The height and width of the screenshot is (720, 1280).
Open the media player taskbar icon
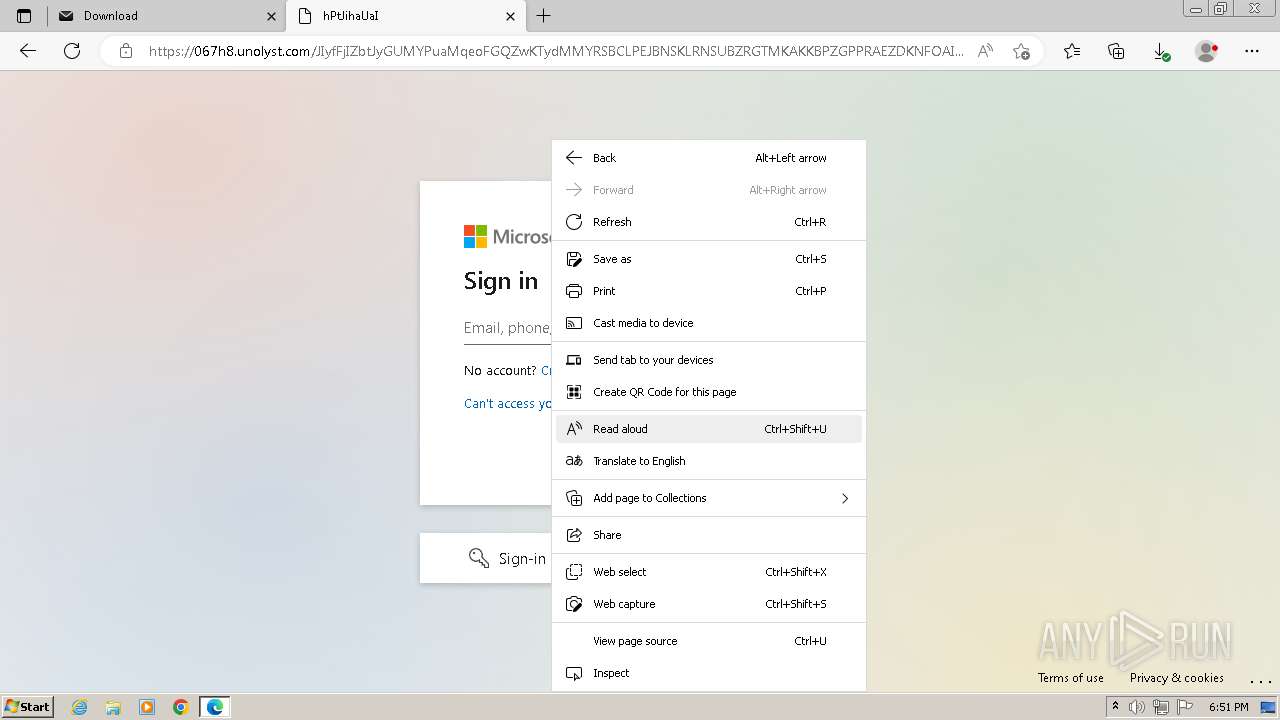tap(147, 707)
